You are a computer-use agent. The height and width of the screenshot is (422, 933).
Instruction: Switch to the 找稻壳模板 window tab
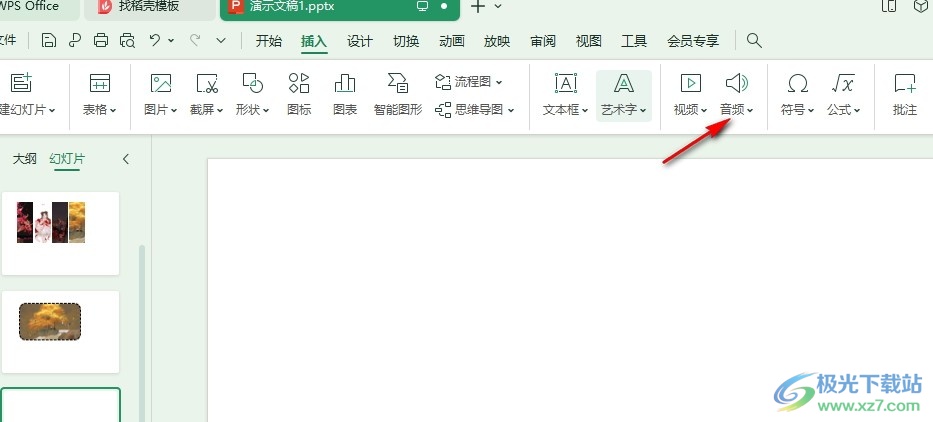tap(149, 8)
